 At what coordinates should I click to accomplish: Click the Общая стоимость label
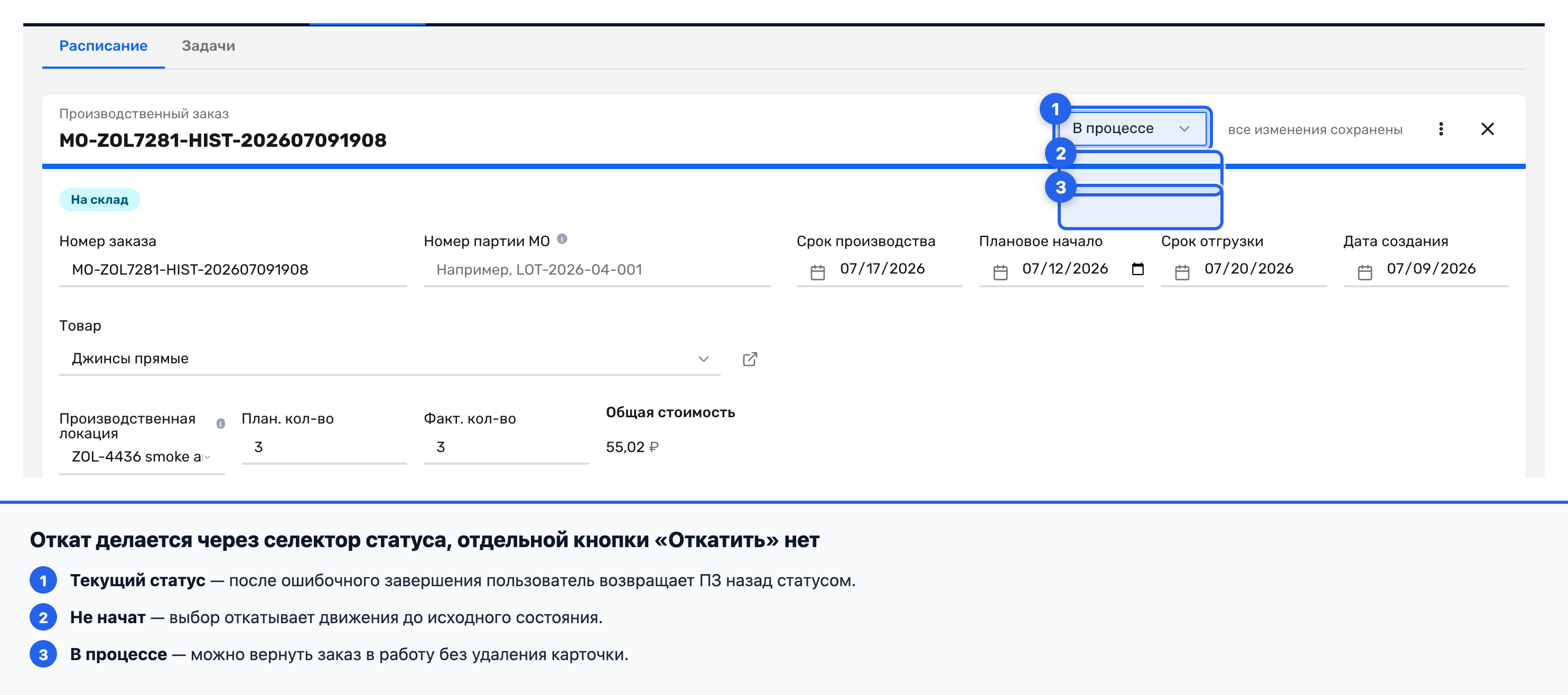coord(670,412)
